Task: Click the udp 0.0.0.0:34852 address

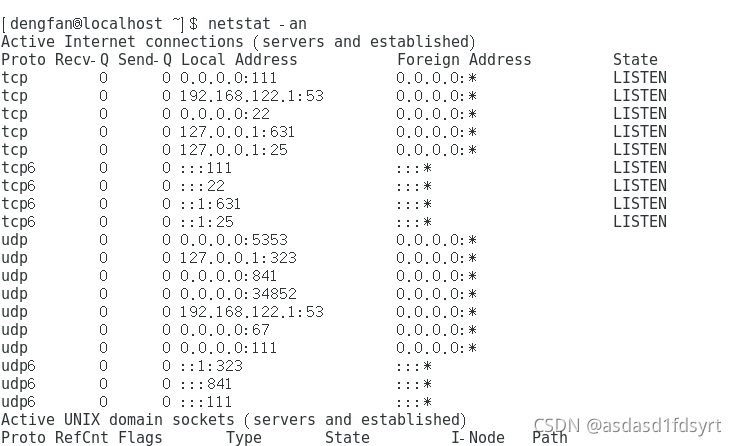Action: (x=238, y=294)
